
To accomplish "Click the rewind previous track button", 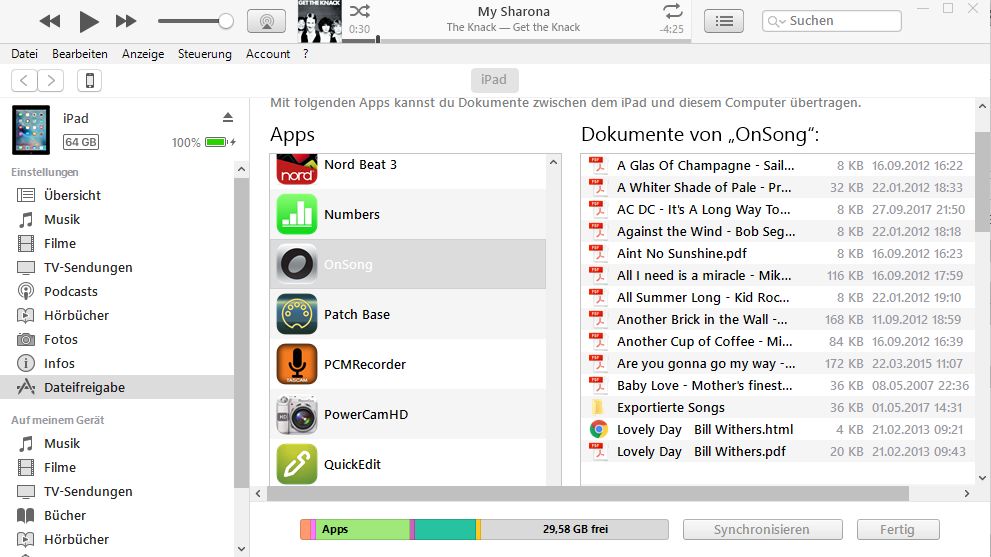I will point(50,21).
